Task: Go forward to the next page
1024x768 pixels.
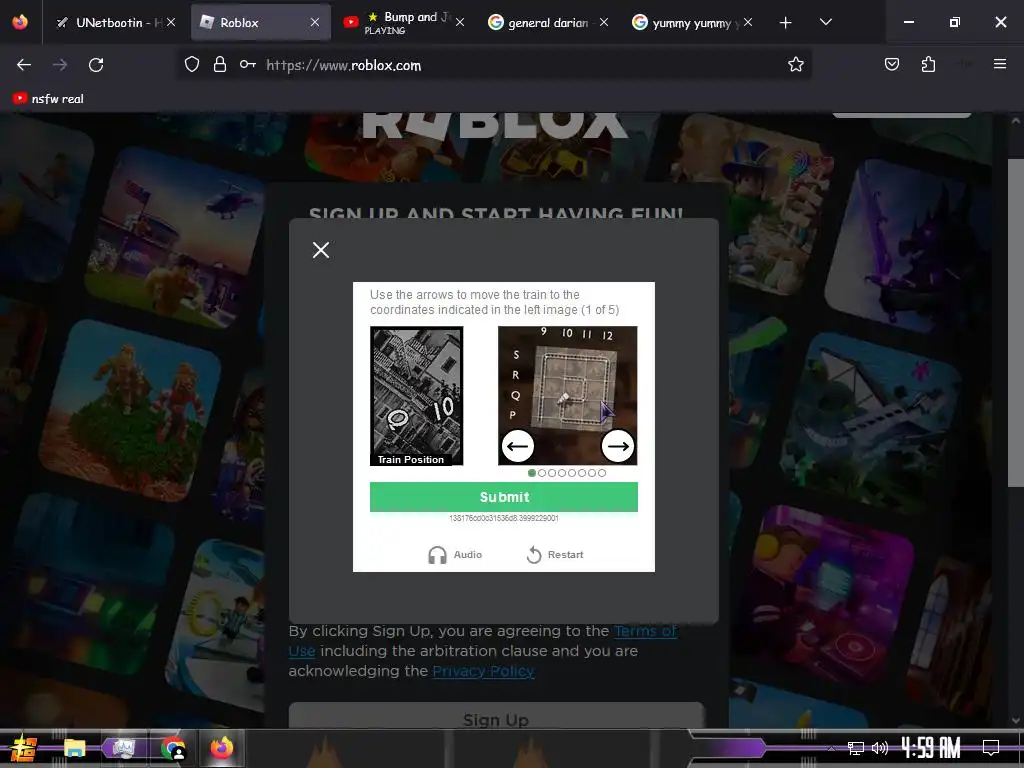Action: tap(60, 65)
